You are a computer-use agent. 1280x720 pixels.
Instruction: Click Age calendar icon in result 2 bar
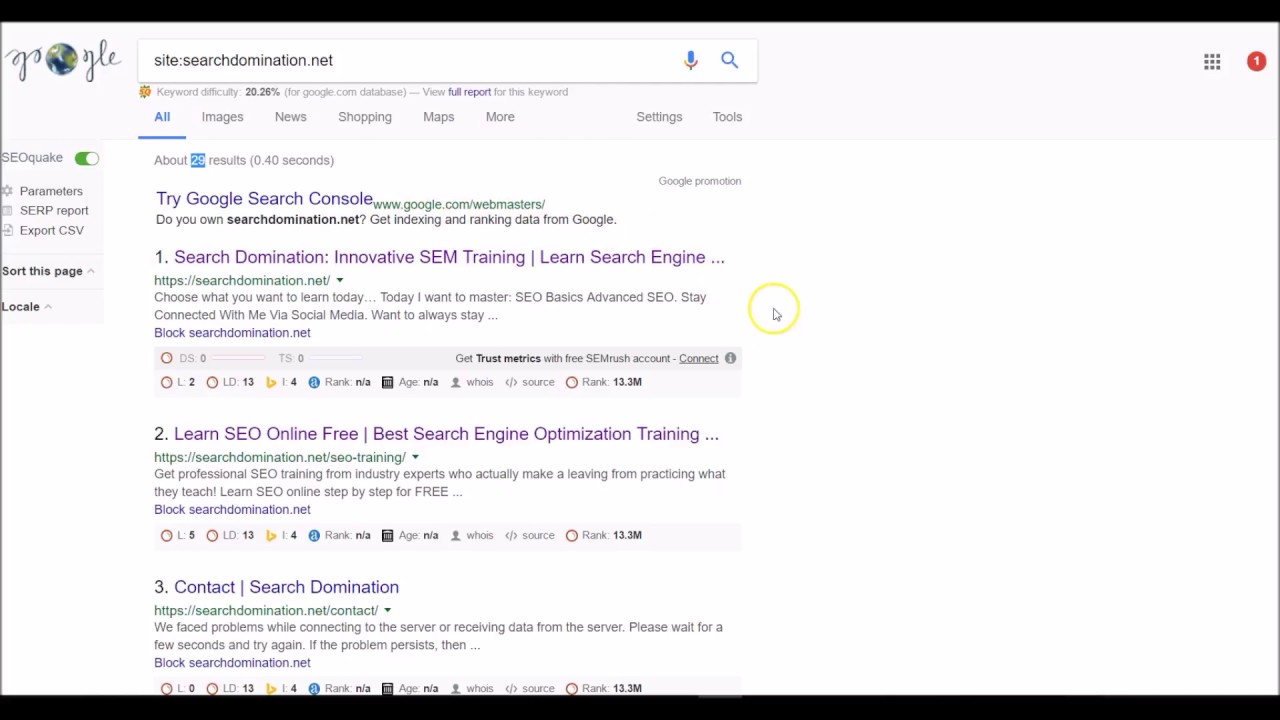(387, 535)
